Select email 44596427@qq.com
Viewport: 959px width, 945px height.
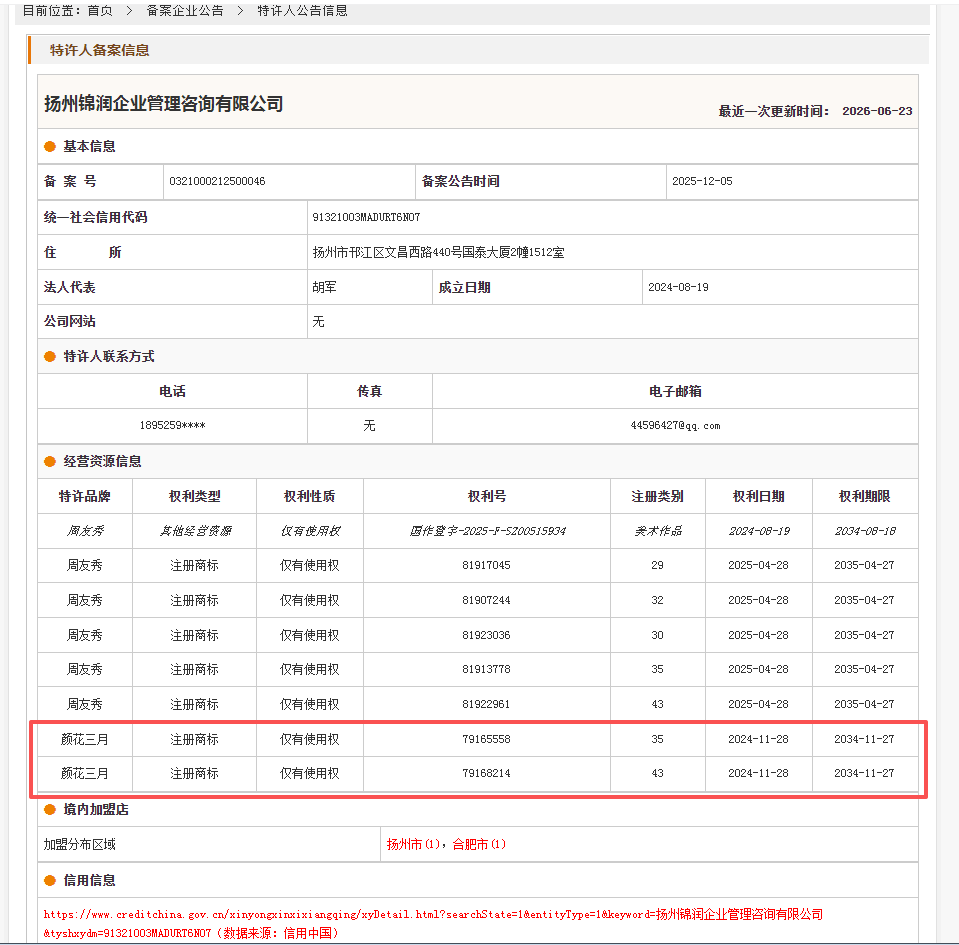tap(675, 425)
